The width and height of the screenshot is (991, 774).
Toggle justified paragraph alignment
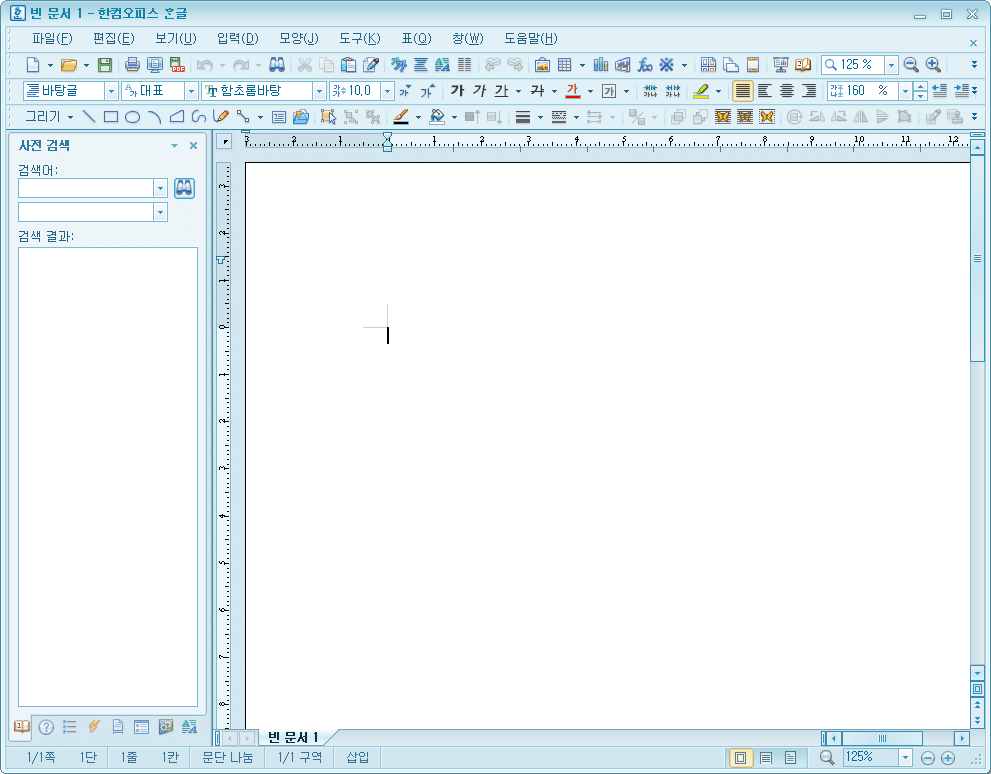pyautogui.click(x=743, y=91)
